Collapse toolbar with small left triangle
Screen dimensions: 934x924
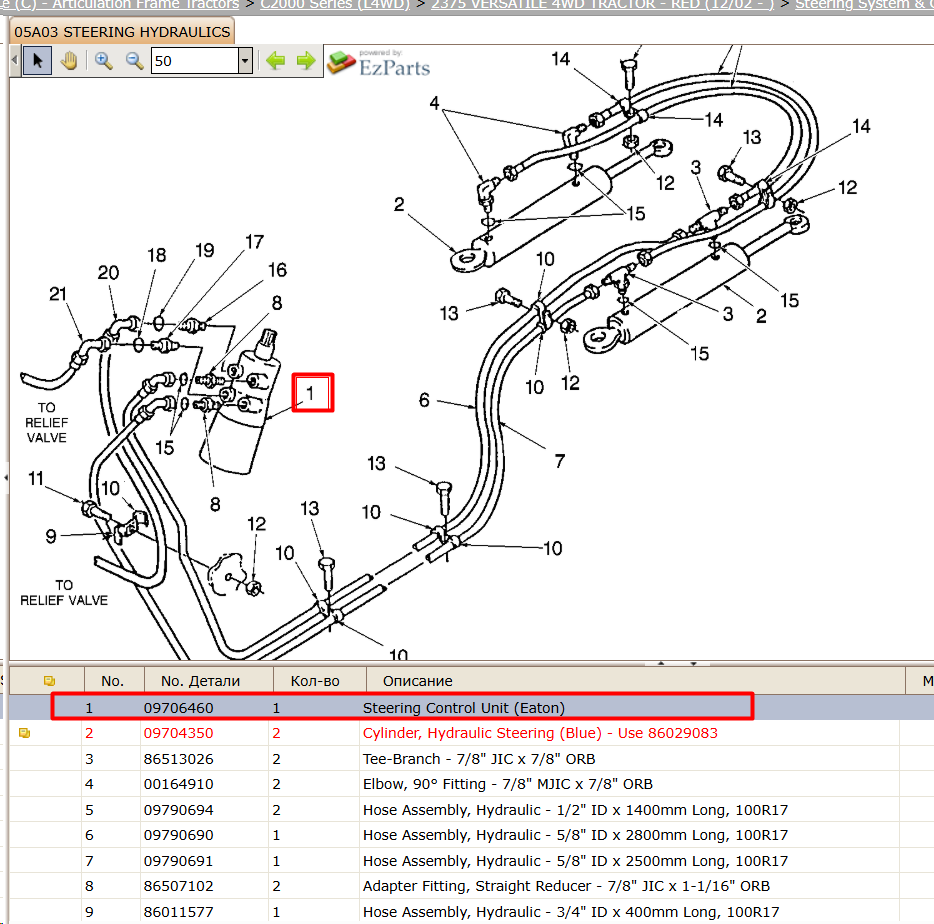(14, 61)
